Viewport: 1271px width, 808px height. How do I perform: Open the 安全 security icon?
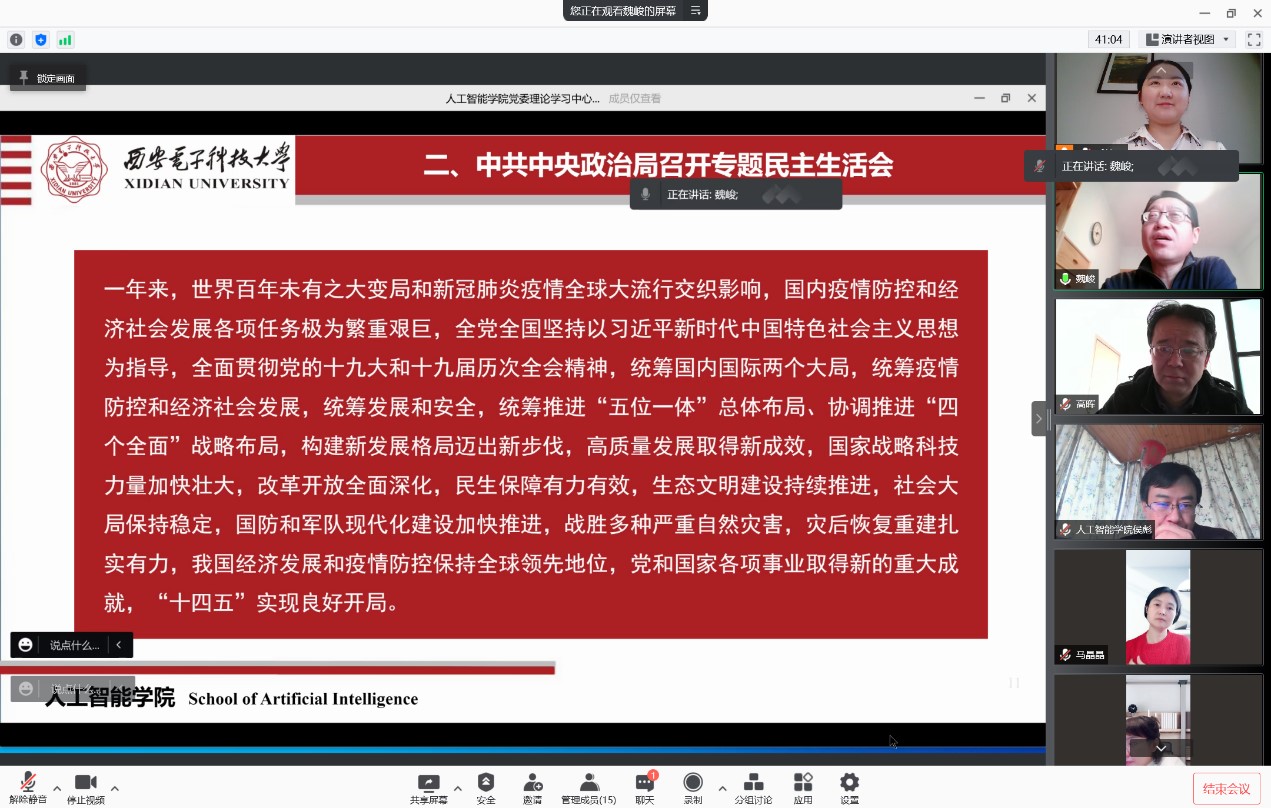click(486, 787)
